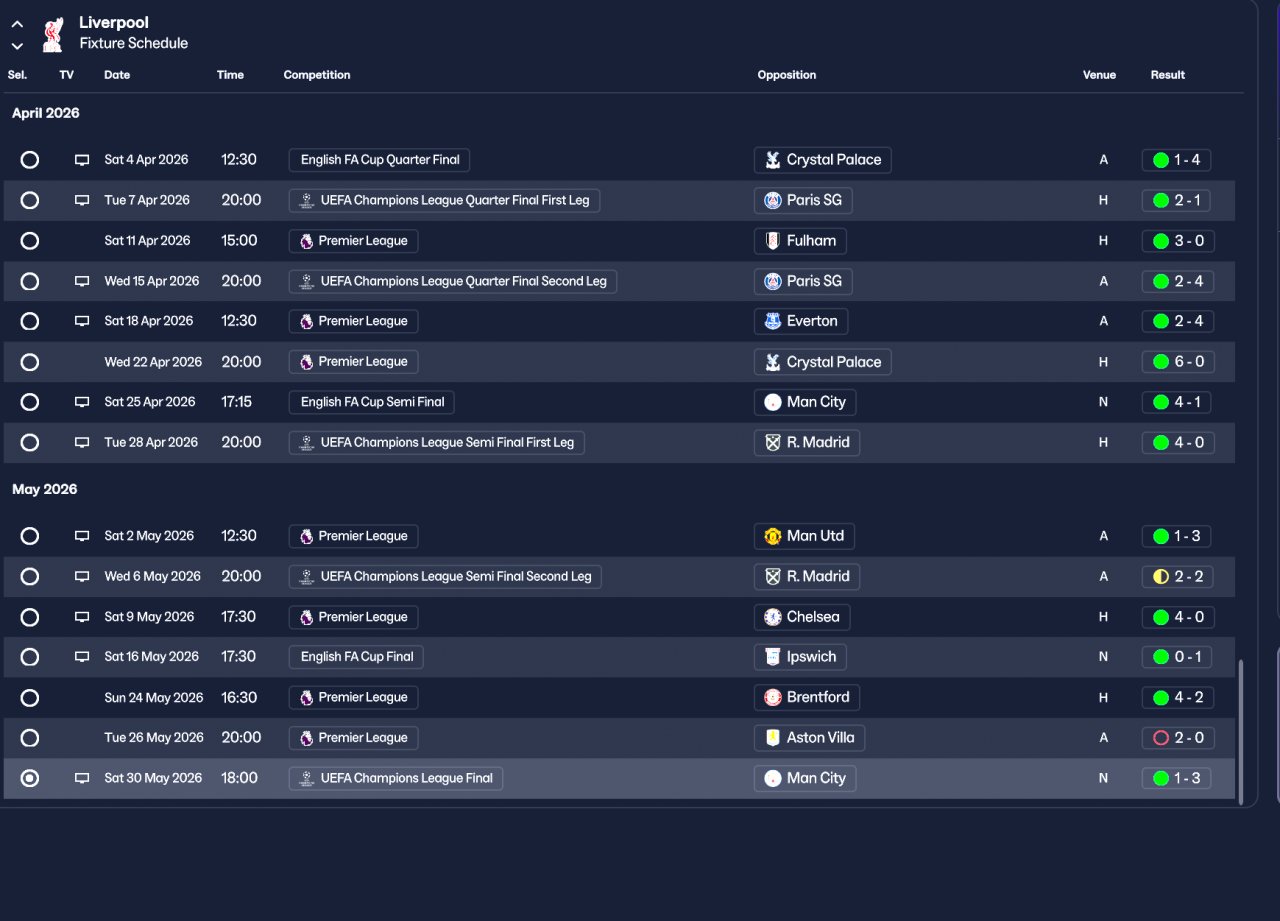Click the Ipswich club badge
The image size is (1280, 921).
point(772,657)
